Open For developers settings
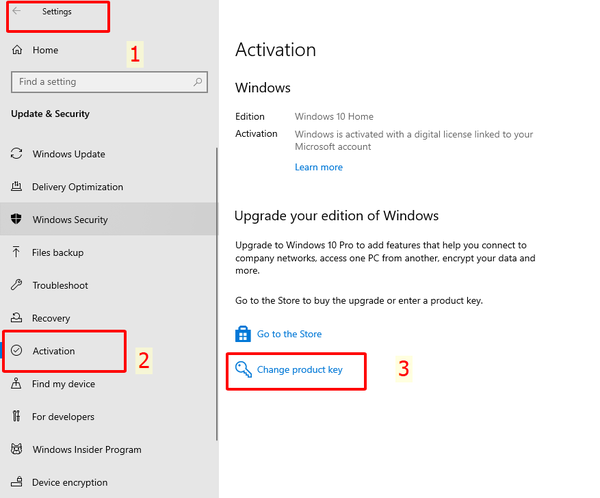 (108, 417)
